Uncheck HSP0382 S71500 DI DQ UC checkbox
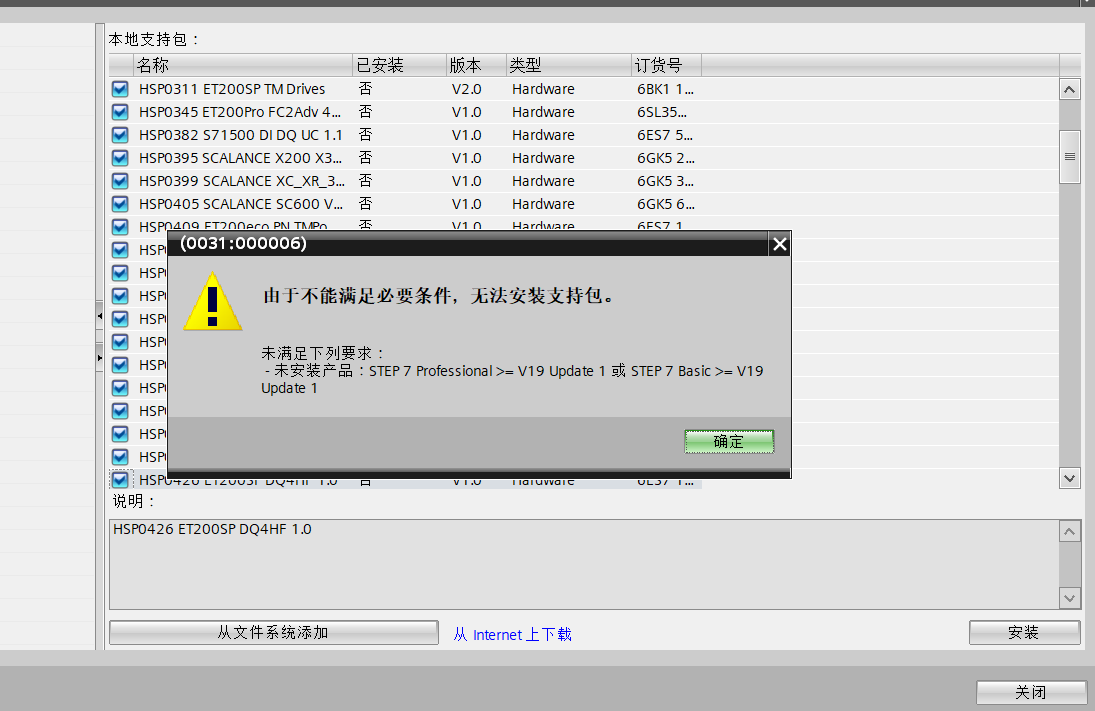Screen dimensions: 1095x711 120,135
